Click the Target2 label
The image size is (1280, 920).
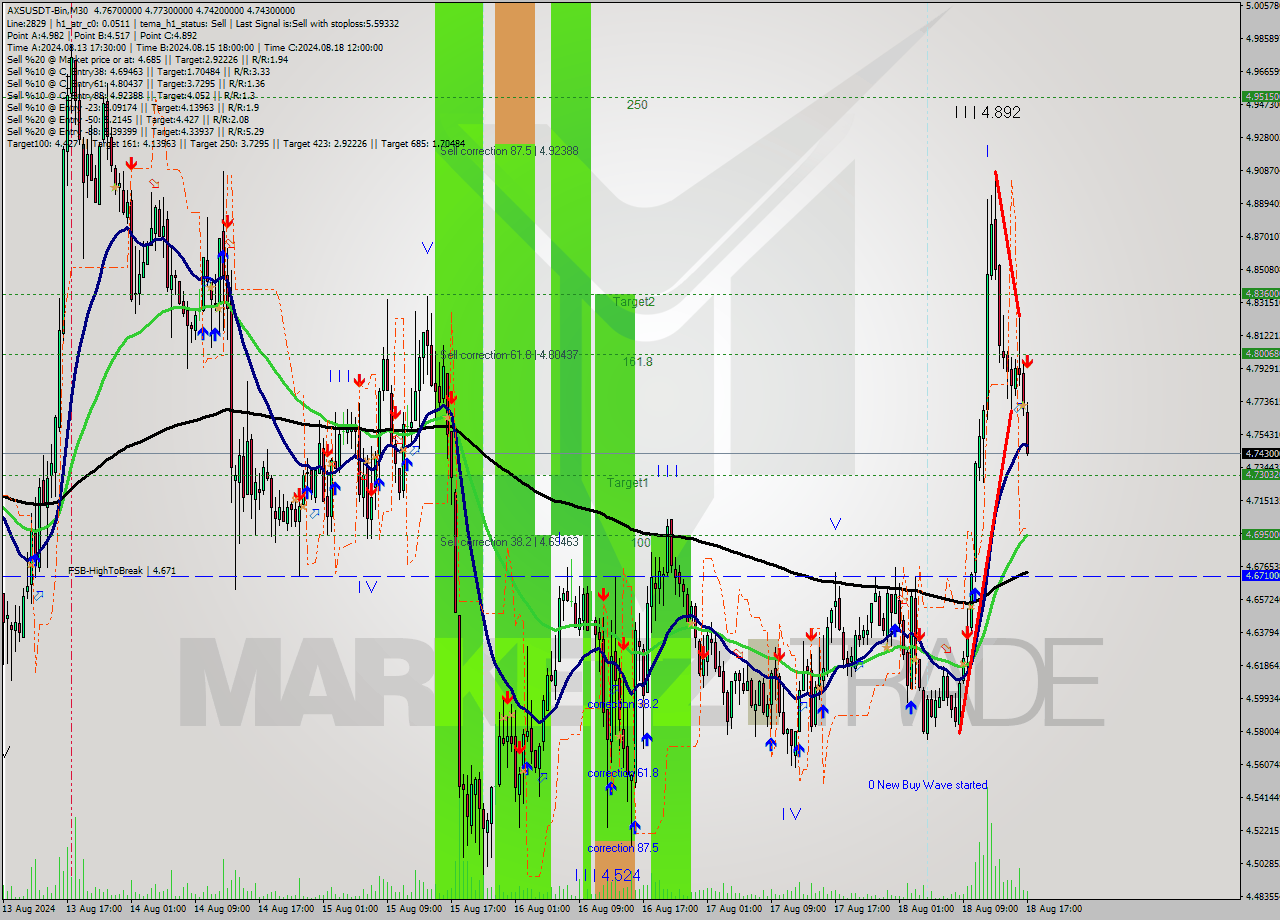(x=634, y=301)
